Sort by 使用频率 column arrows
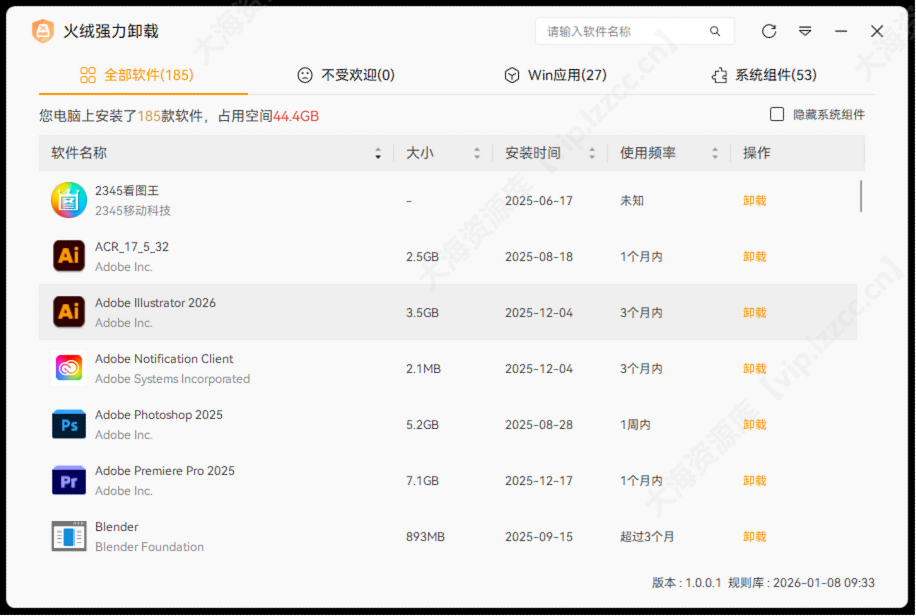 coord(714,153)
